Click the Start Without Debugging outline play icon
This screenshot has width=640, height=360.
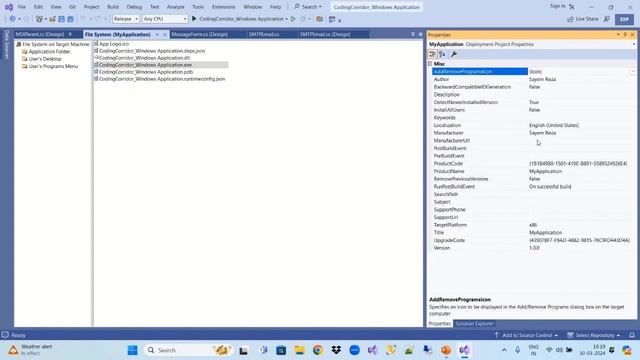click(293, 19)
